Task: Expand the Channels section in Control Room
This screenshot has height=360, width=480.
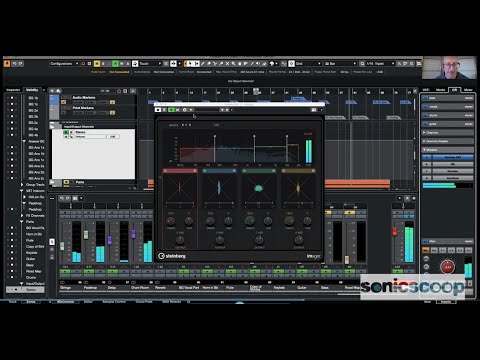Action: [447, 132]
